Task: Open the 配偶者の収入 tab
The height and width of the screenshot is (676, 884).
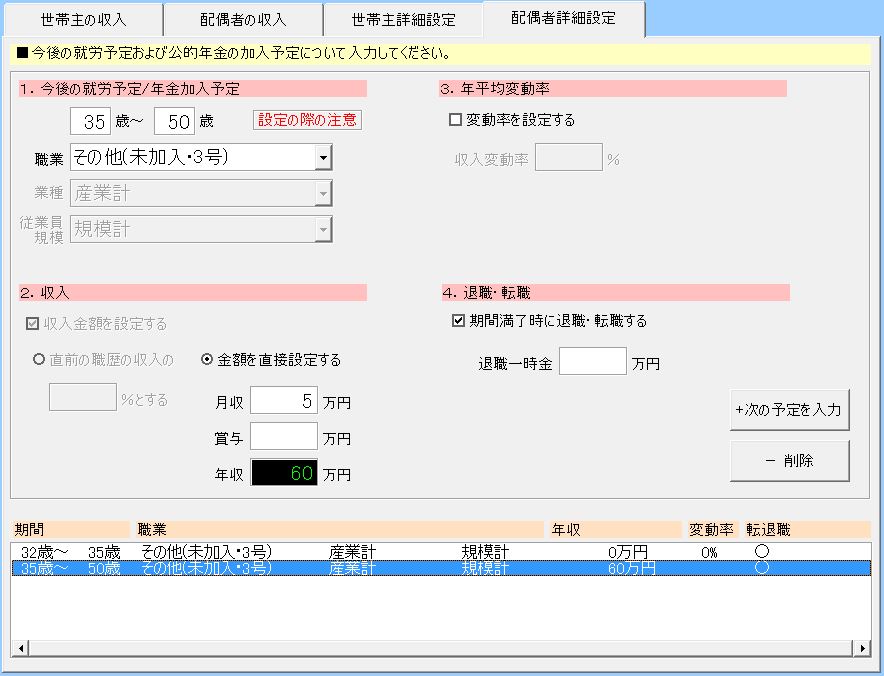Action: (x=243, y=20)
